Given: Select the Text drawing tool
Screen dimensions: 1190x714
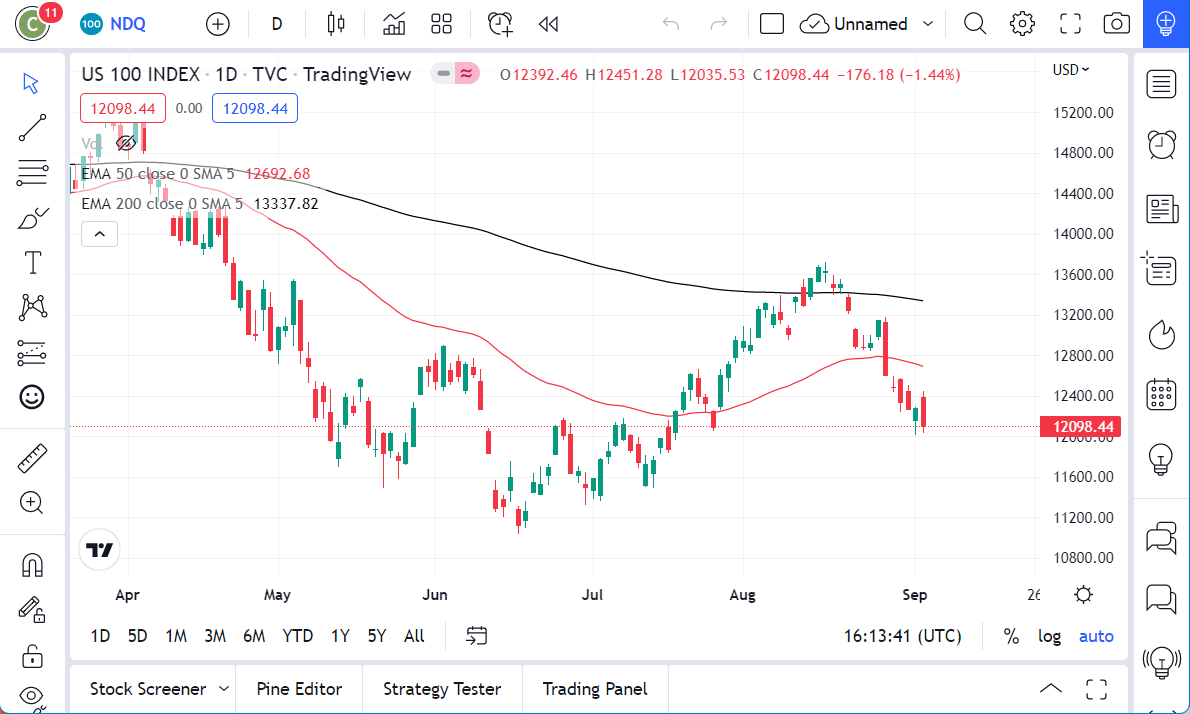Looking at the screenshot, I should click(32, 262).
